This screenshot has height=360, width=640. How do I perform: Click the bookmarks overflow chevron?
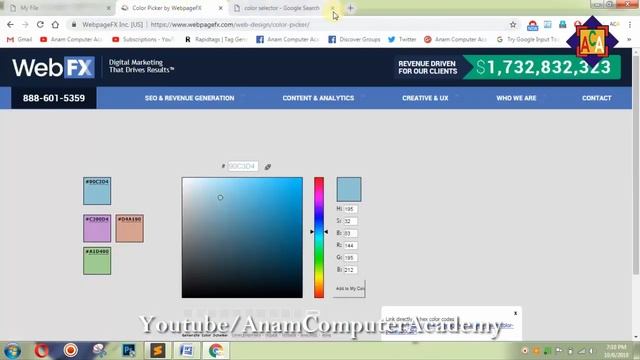629,40
